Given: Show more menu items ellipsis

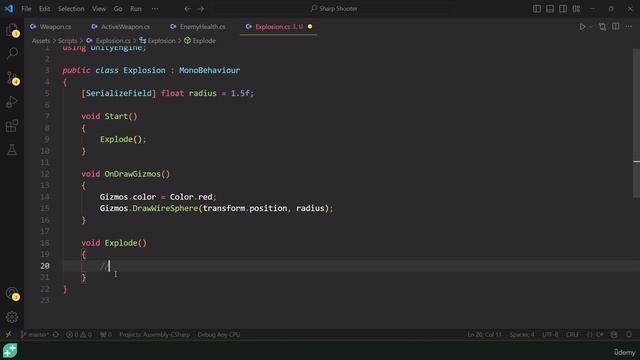Looking at the screenshot, I should (x=155, y=9).
